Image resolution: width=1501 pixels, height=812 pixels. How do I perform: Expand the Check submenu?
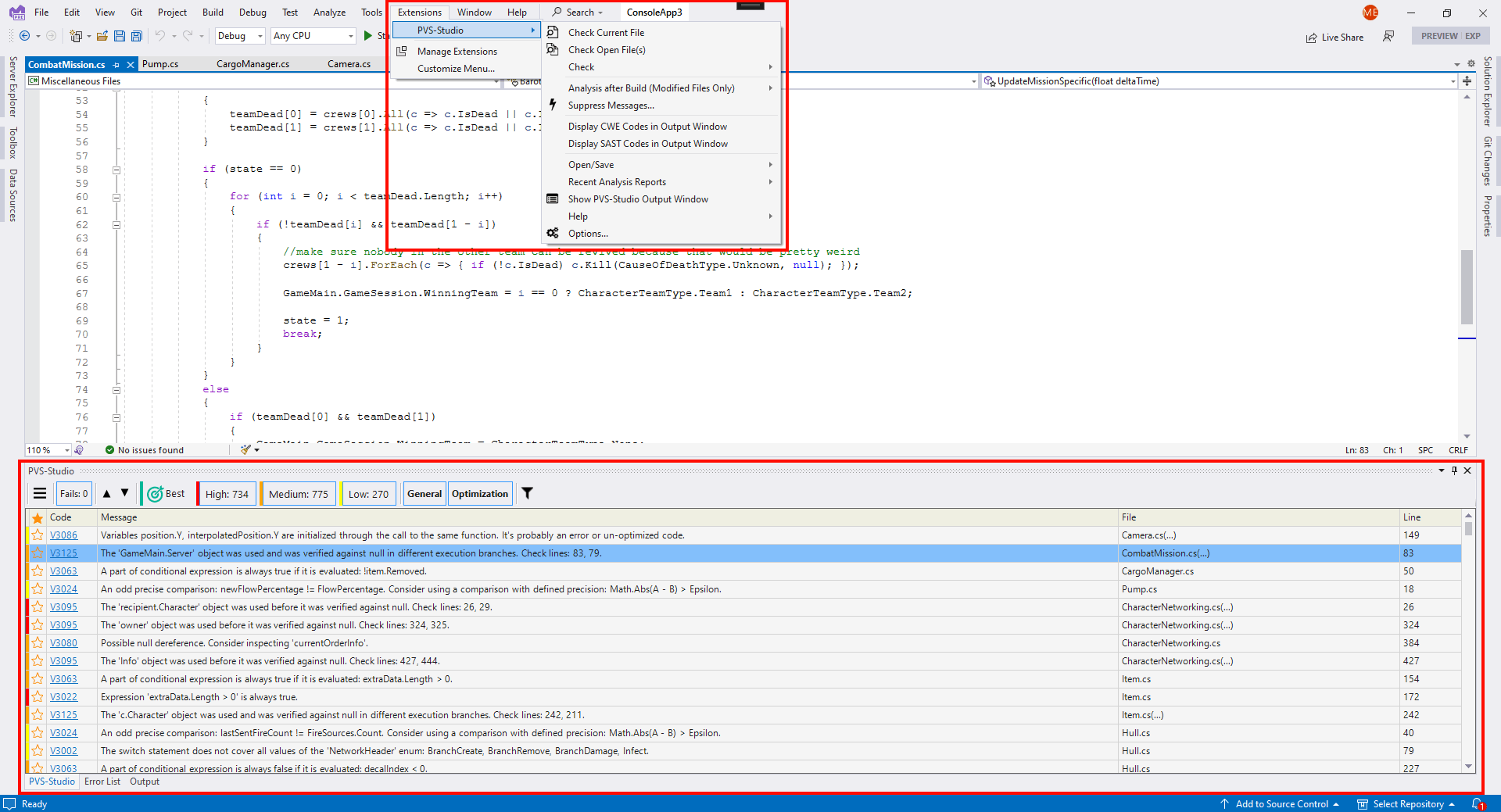[662, 67]
